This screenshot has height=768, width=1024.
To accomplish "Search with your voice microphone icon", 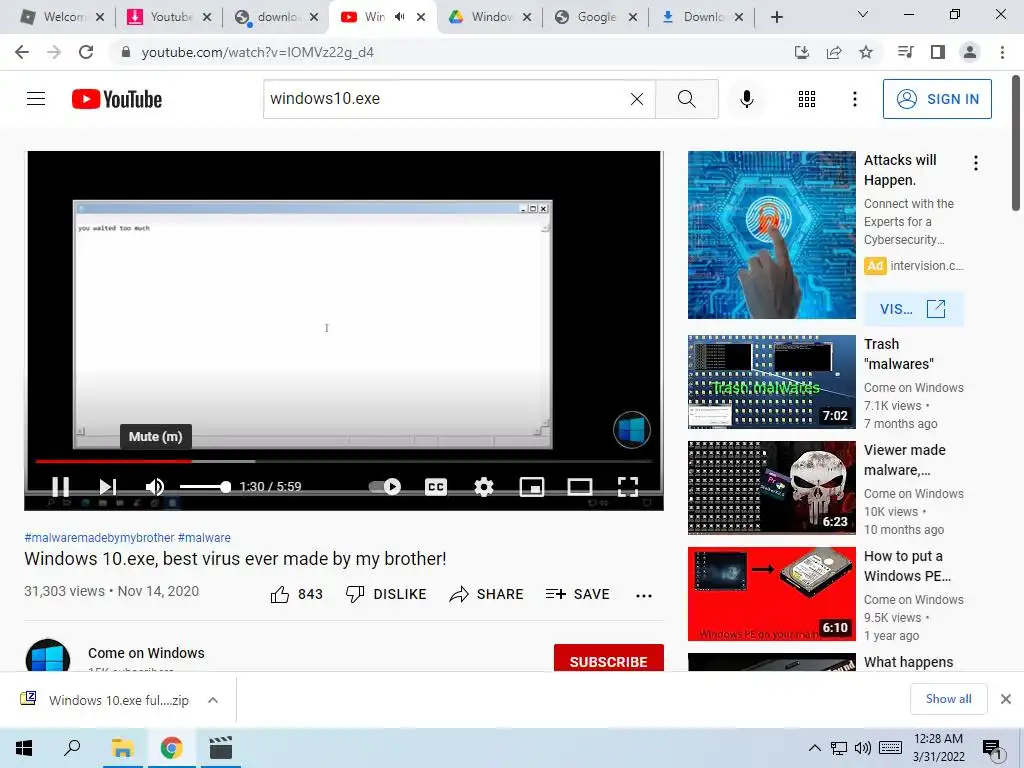I will point(746,99).
